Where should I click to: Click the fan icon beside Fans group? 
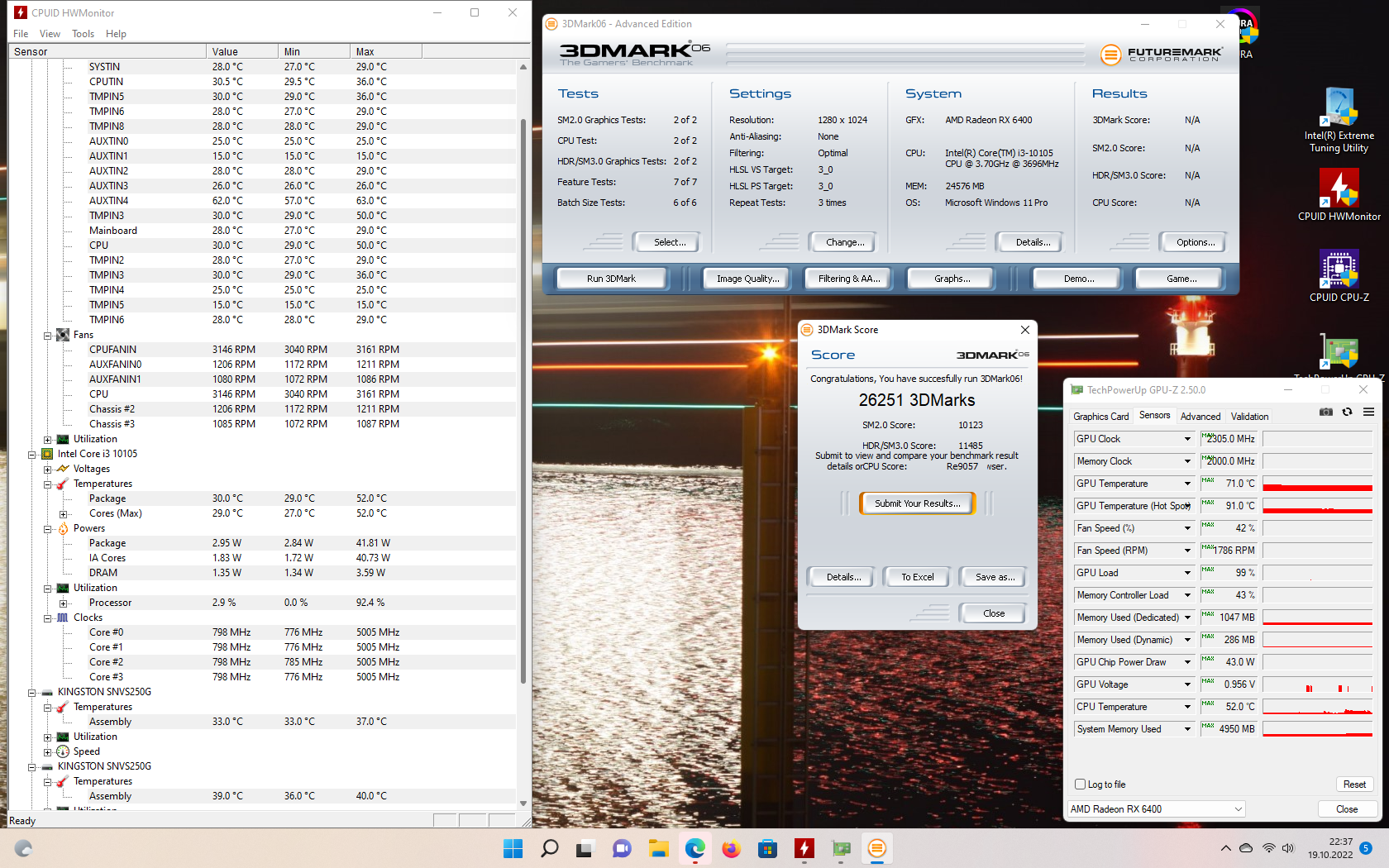tap(63, 335)
